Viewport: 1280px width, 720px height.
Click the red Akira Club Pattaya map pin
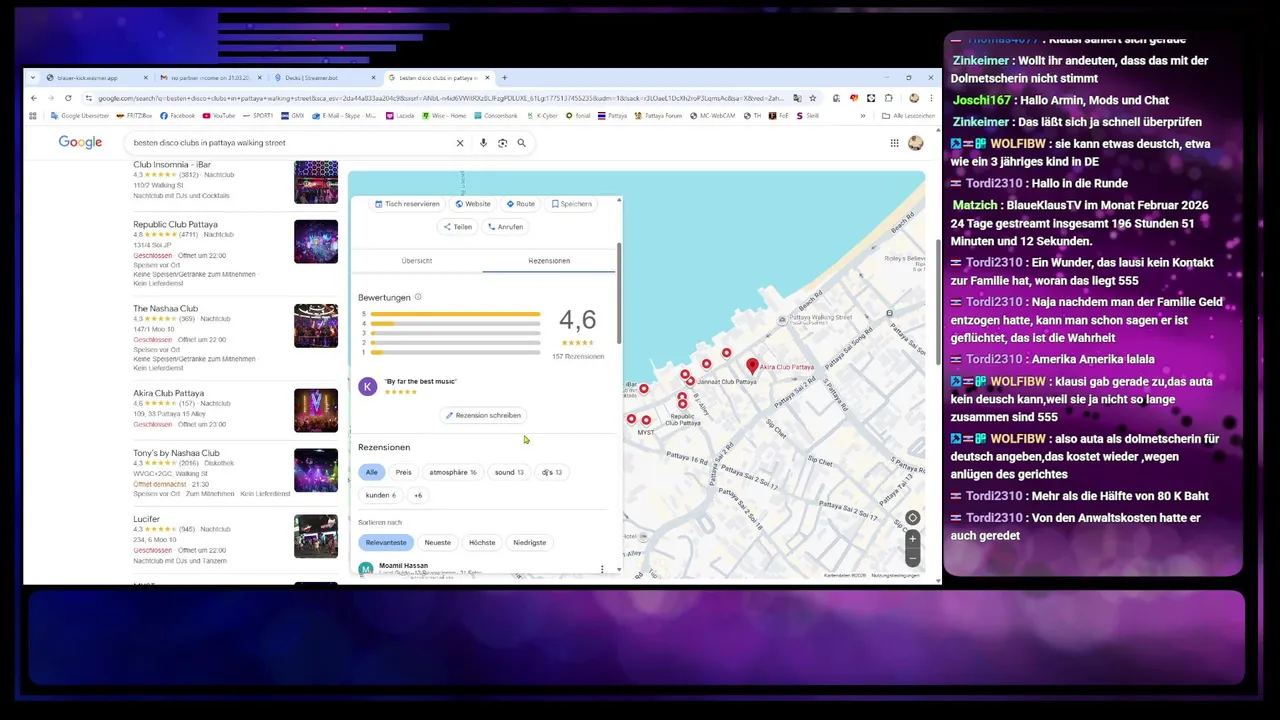752,367
